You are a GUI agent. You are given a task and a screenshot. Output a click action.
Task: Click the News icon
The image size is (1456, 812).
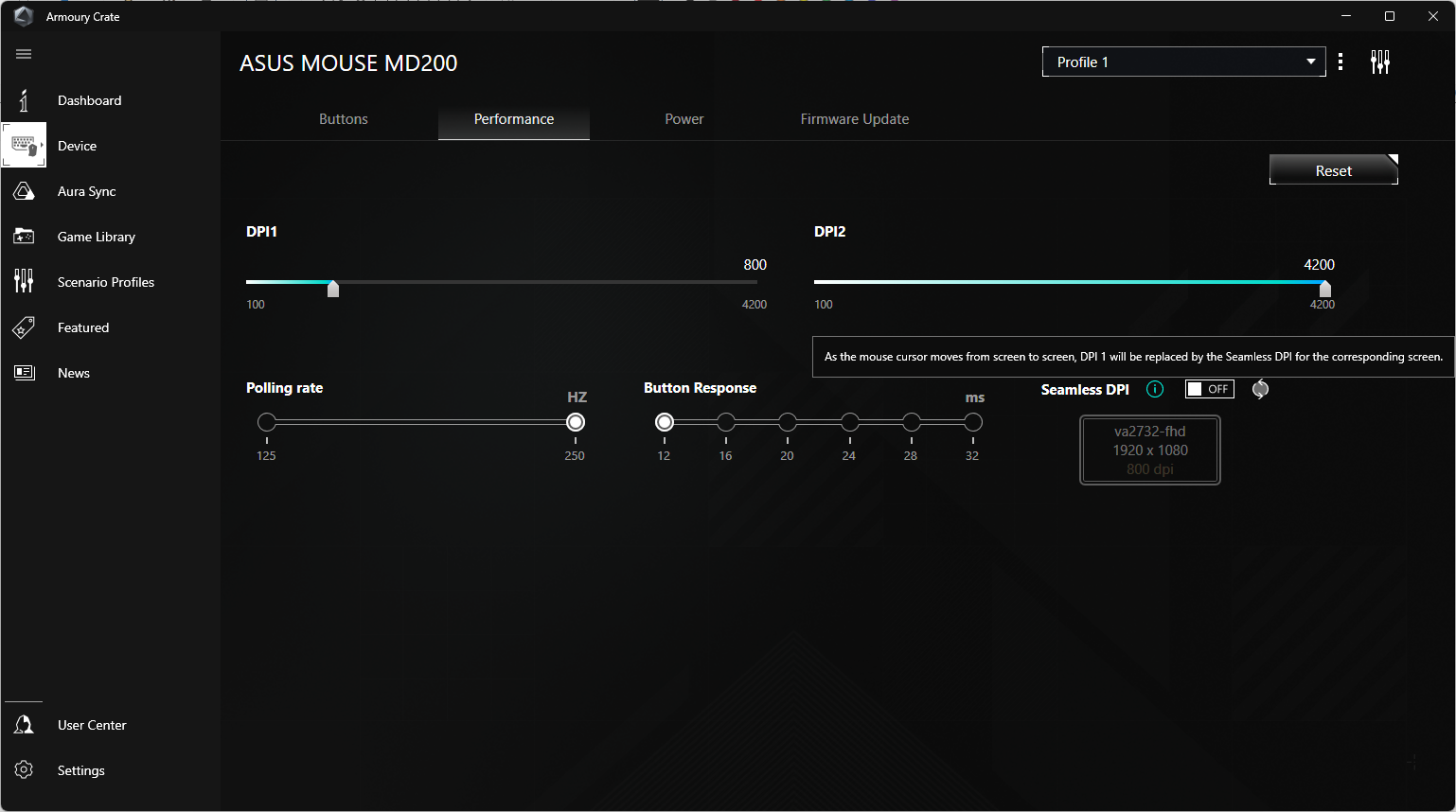[24, 373]
